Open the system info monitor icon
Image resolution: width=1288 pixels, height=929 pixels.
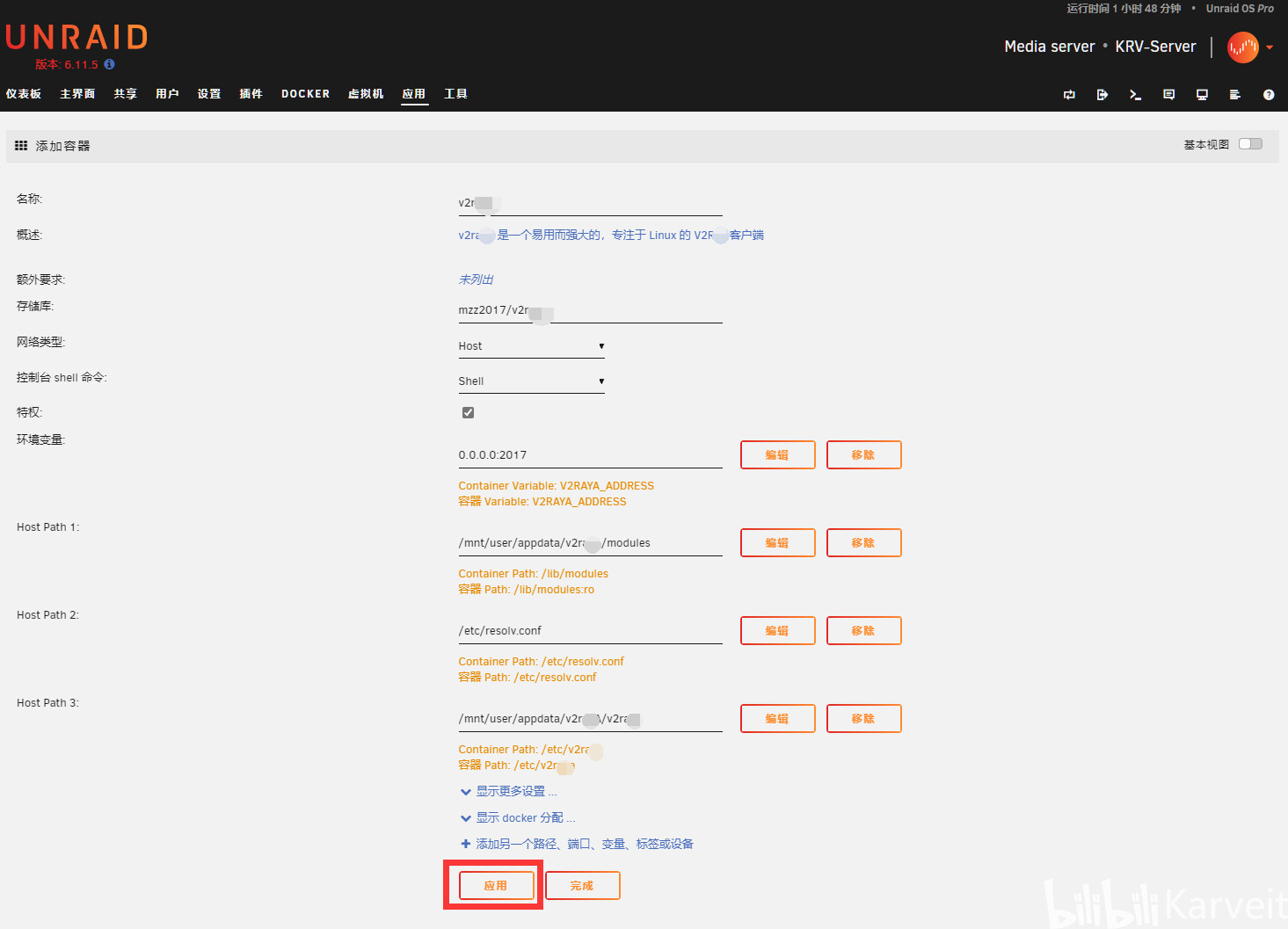point(1202,95)
